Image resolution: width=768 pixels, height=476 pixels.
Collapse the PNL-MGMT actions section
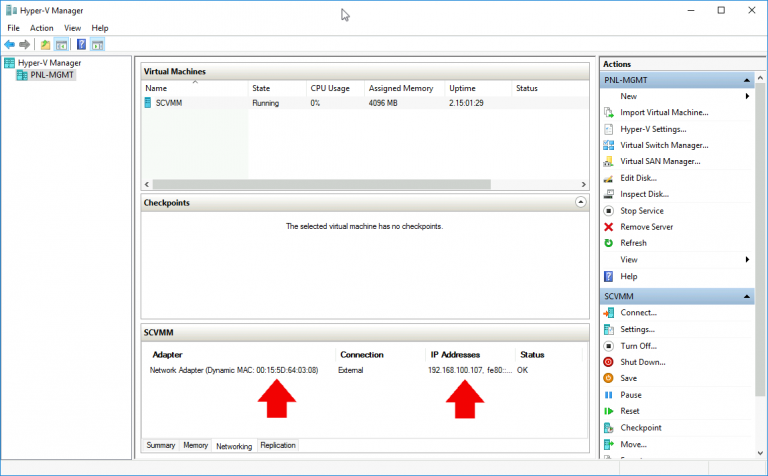(x=746, y=80)
